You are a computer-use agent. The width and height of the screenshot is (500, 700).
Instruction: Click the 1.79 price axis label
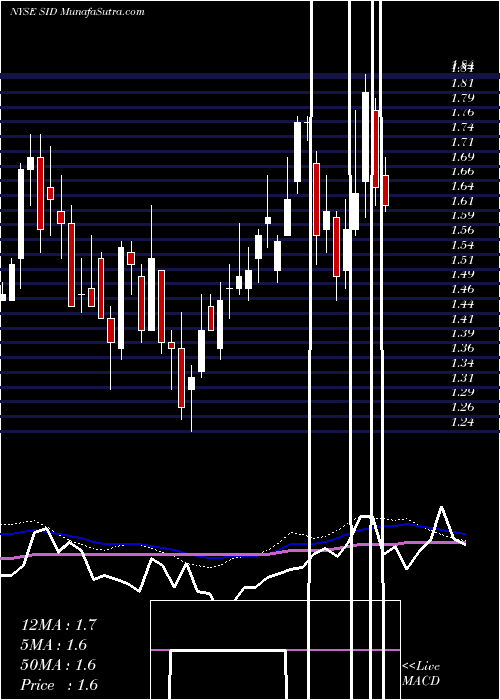pos(462,98)
